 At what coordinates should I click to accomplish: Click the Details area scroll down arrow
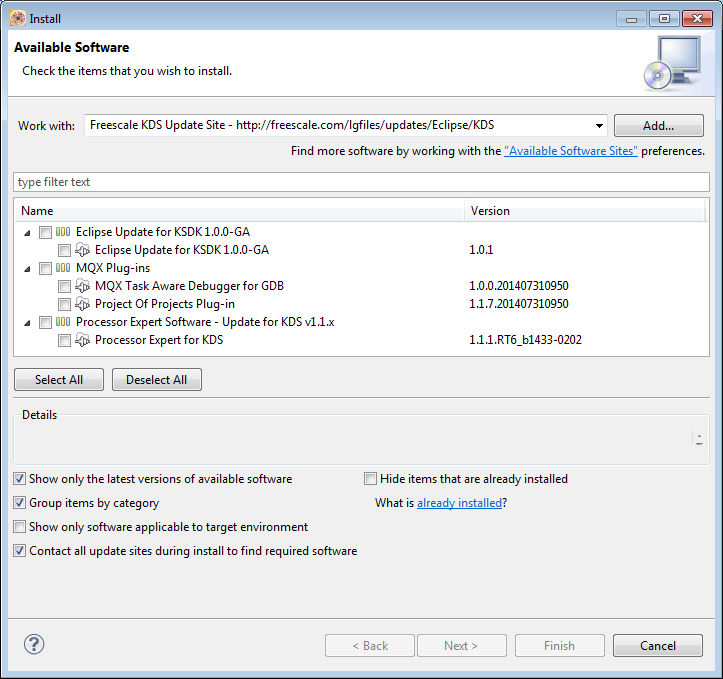click(699, 443)
